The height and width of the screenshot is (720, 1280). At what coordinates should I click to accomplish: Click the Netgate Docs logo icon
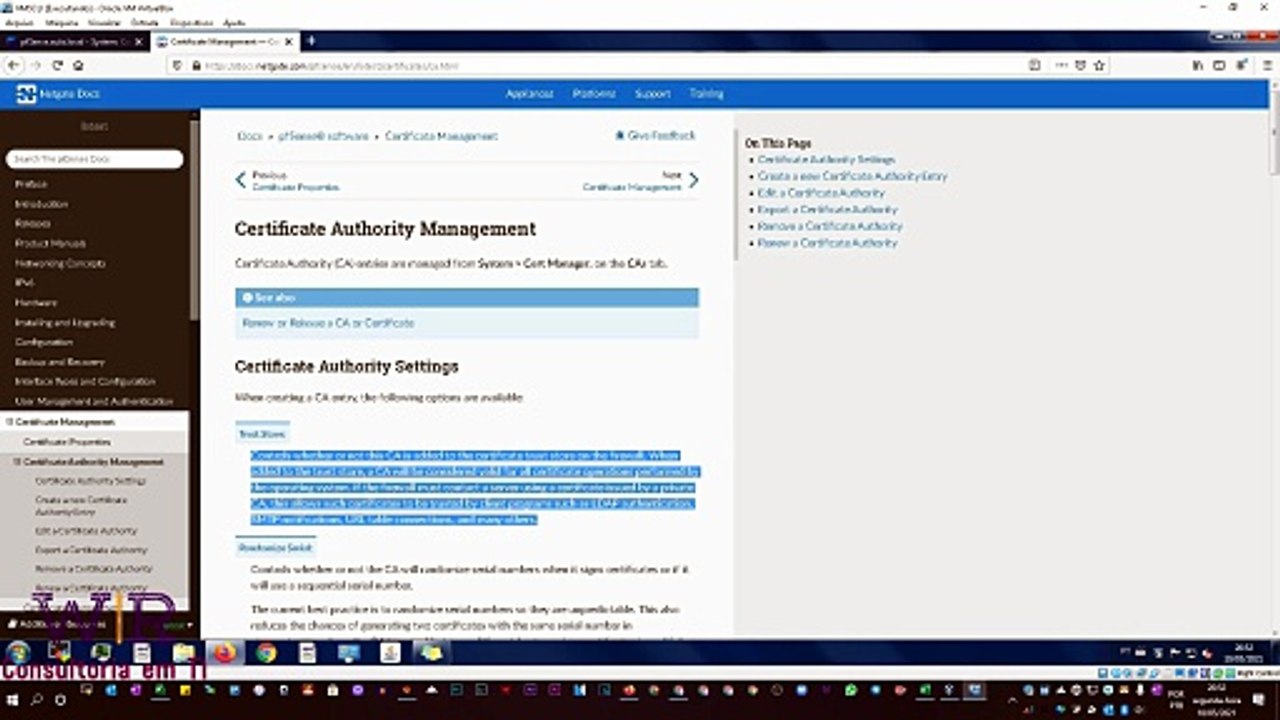pos(27,94)
